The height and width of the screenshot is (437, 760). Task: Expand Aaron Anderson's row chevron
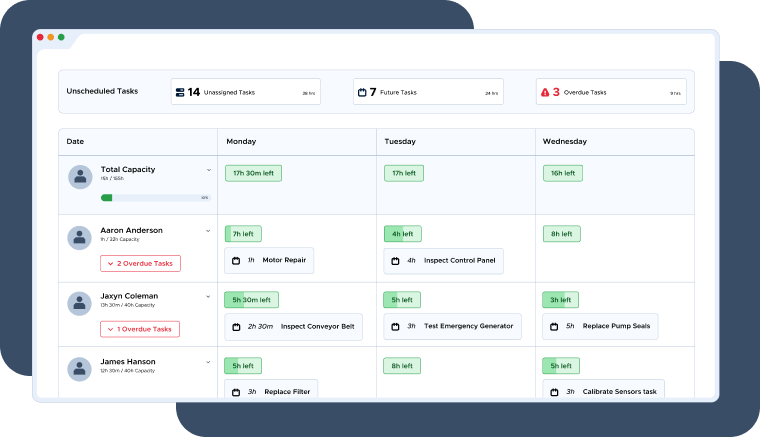coord(209,231)
